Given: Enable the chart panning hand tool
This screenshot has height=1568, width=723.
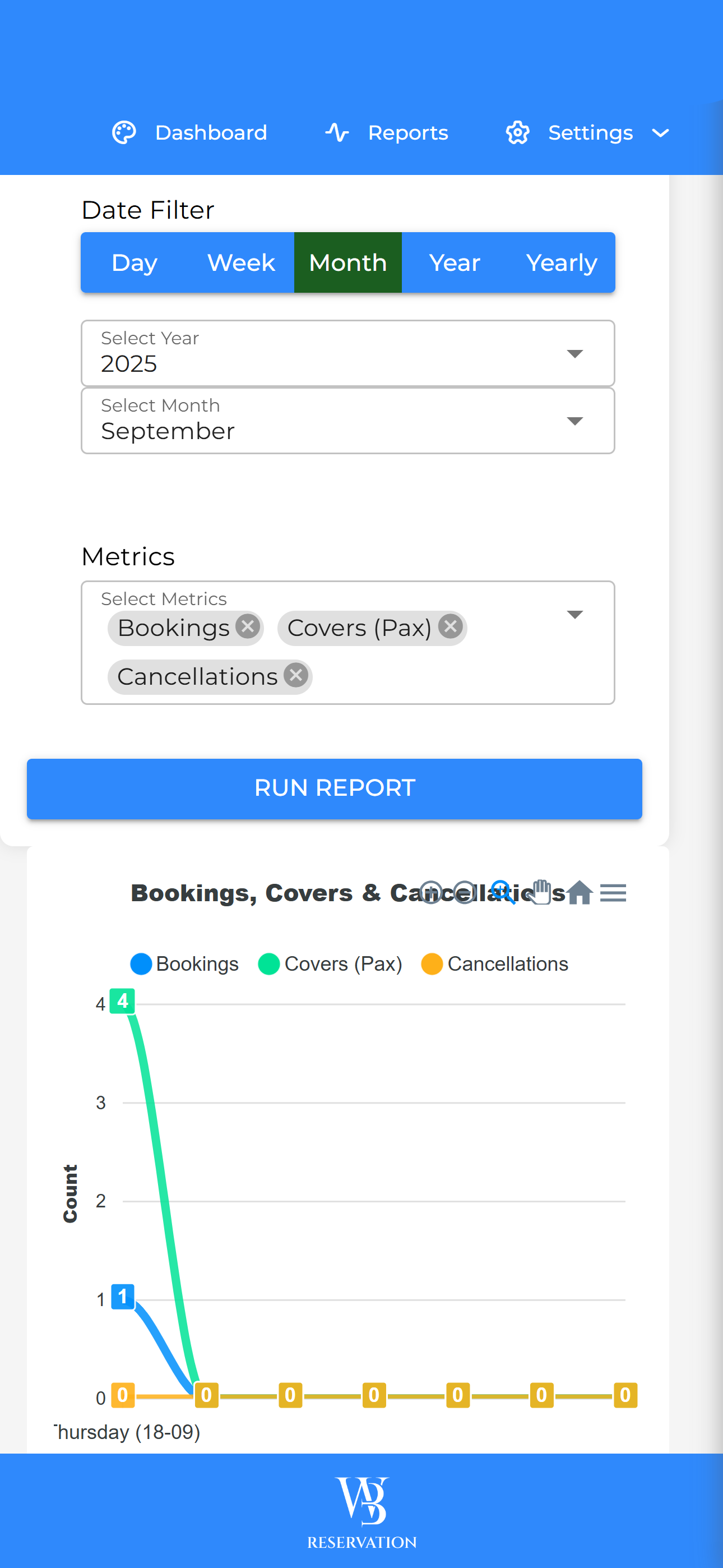Looking at the screenshot, I should point(540,892).
